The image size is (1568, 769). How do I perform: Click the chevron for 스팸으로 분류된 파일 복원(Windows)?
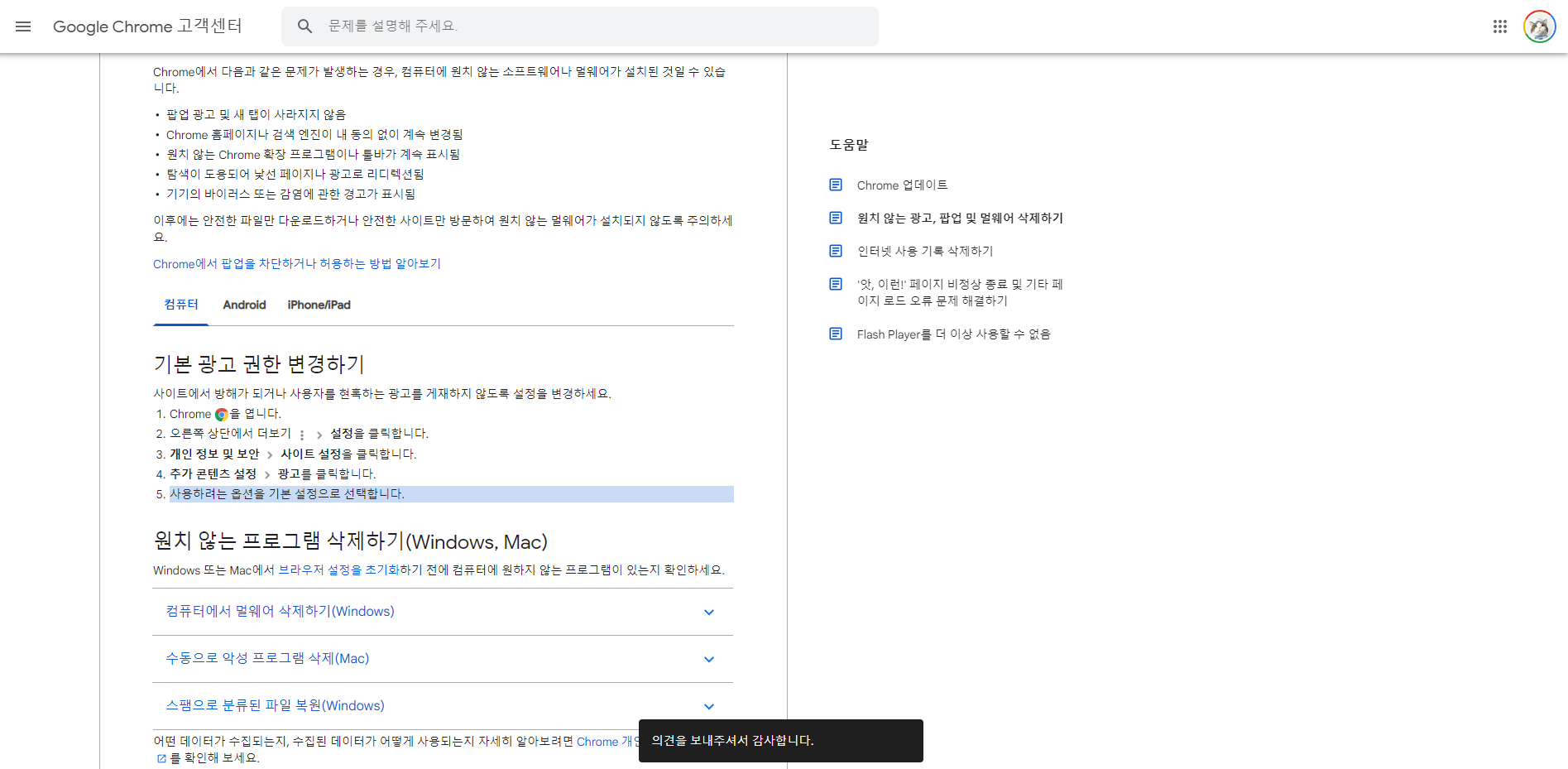708,707
